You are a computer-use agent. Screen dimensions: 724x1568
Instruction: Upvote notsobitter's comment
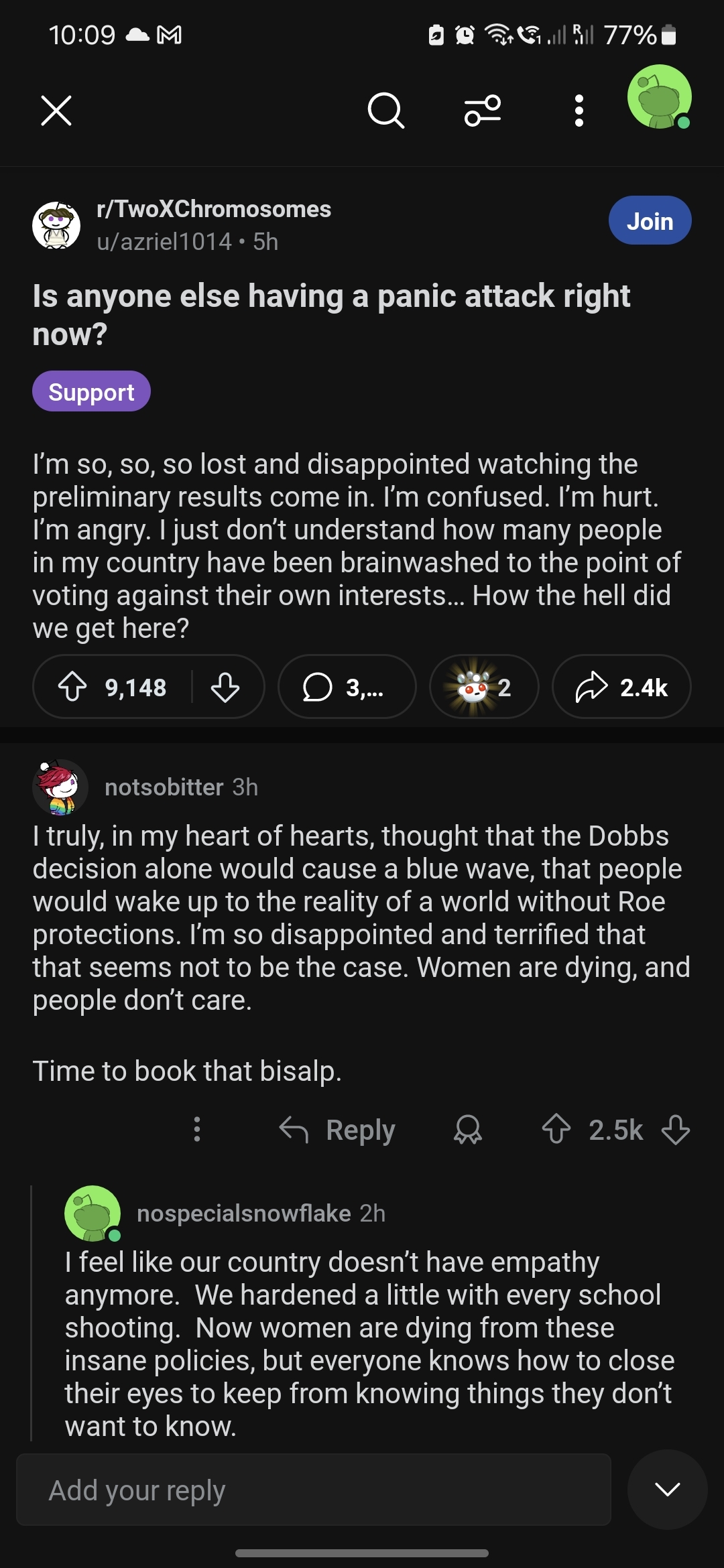click(556, 1130)
